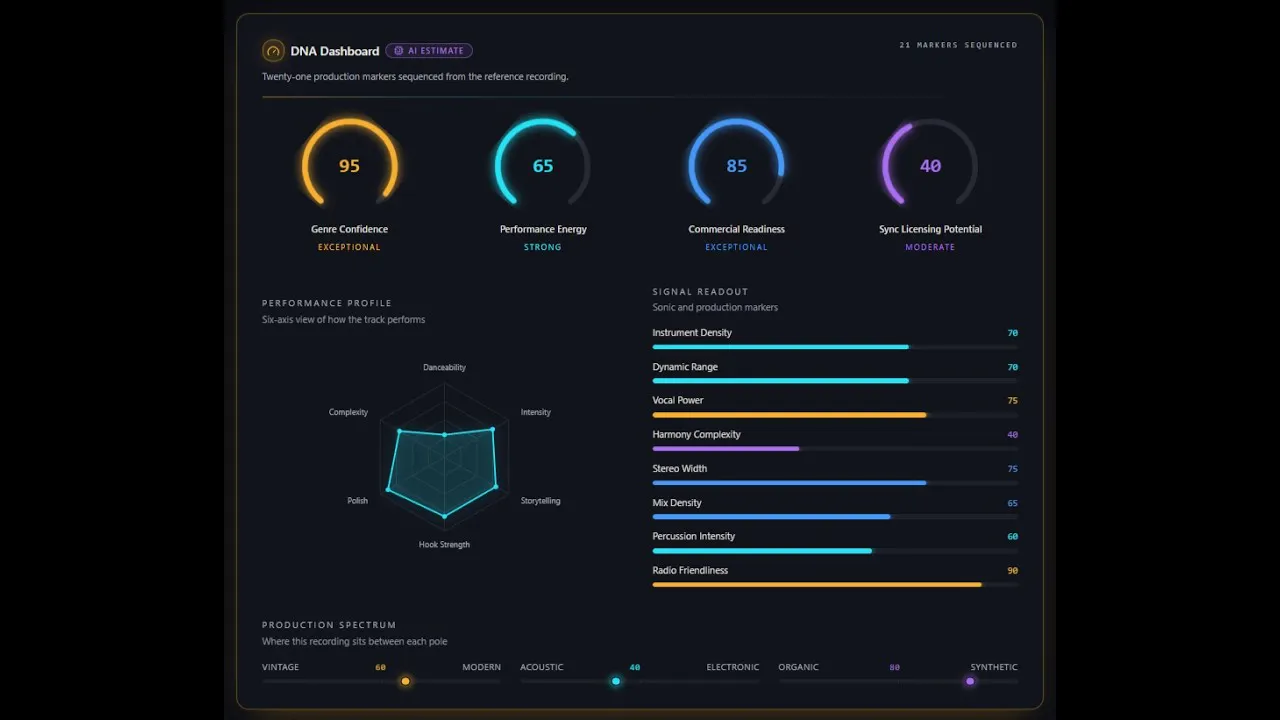Click the EXCEPTIONAL label under Genre Confidence

[x=349, y=247]
